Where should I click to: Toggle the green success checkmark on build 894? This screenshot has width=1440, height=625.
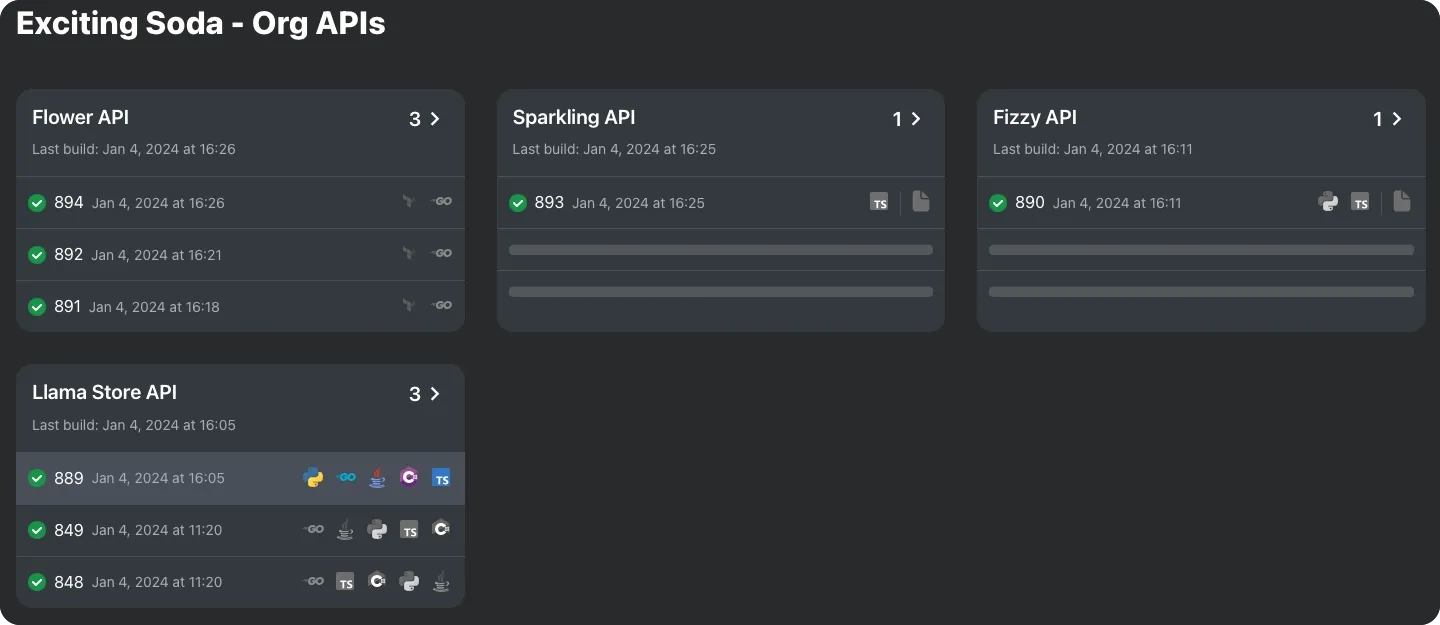click(x=37, y=202)
